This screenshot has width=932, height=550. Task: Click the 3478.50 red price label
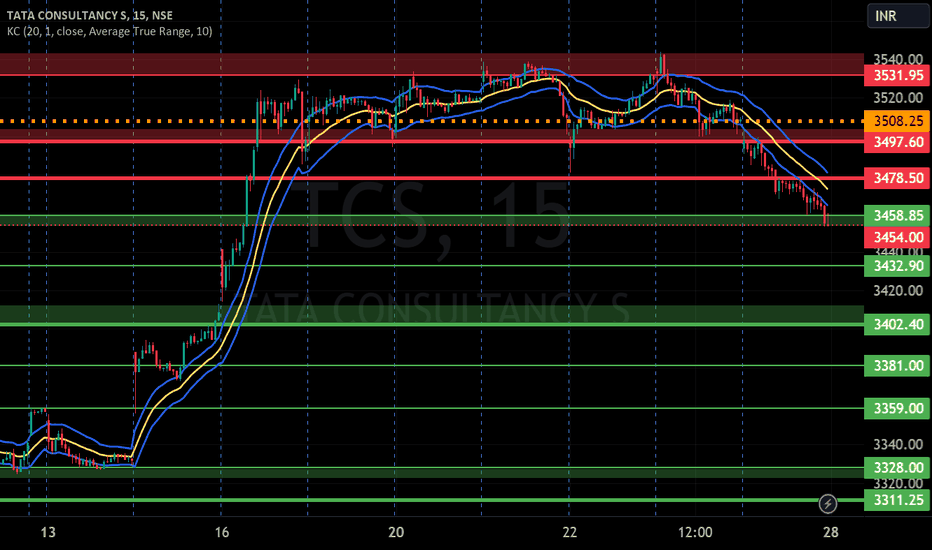(897, 178)
